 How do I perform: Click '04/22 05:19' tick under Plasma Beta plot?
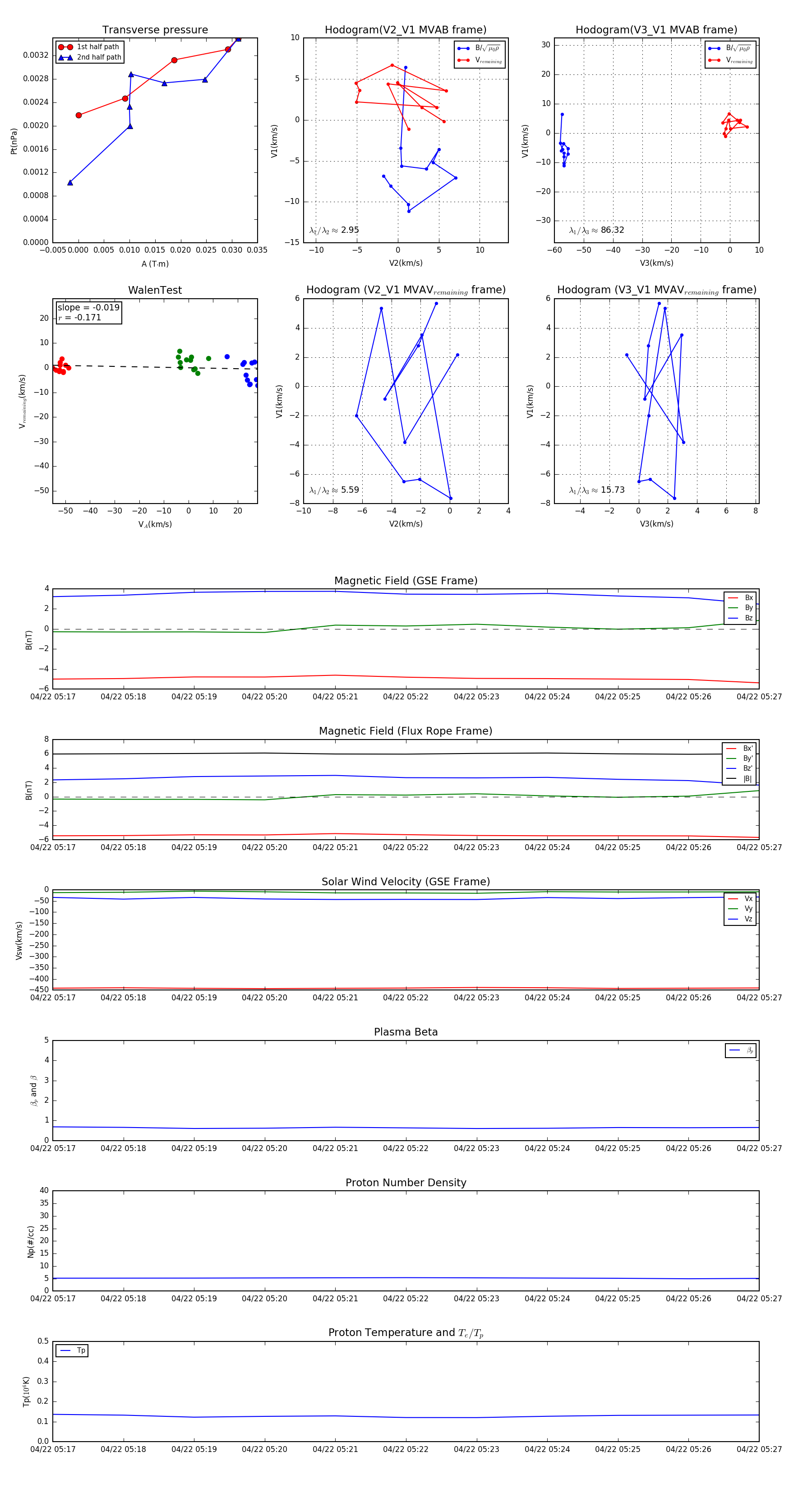(x=194, y=1148)
